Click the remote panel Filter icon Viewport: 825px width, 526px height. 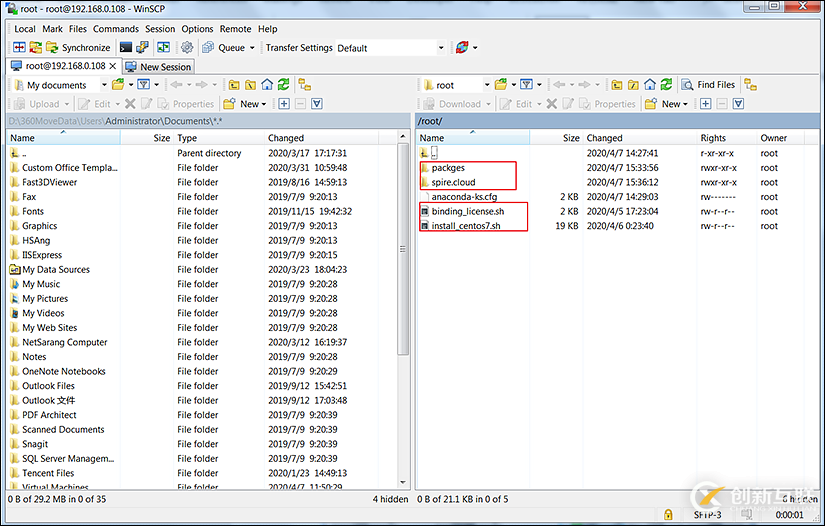(x=526, y=84)
